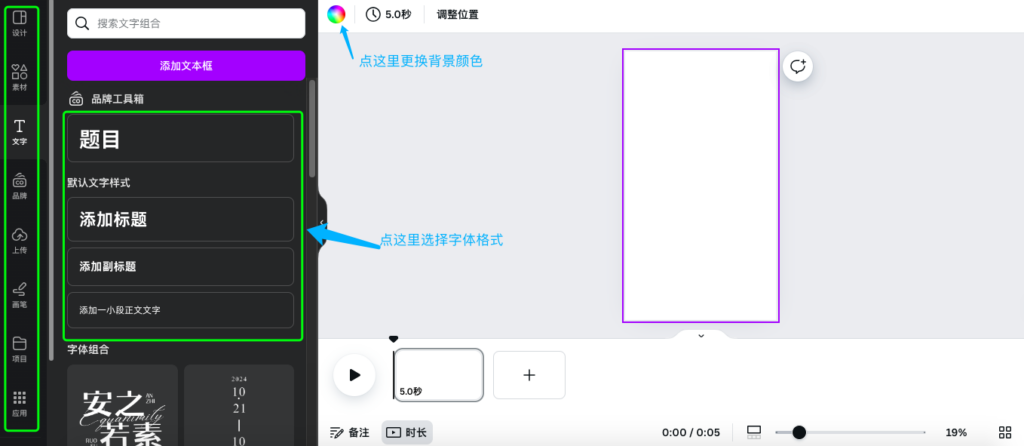Viewport: 1024px width, 446px height.
Task: Add the 题目 brand text style
Action: coord(180,138)
